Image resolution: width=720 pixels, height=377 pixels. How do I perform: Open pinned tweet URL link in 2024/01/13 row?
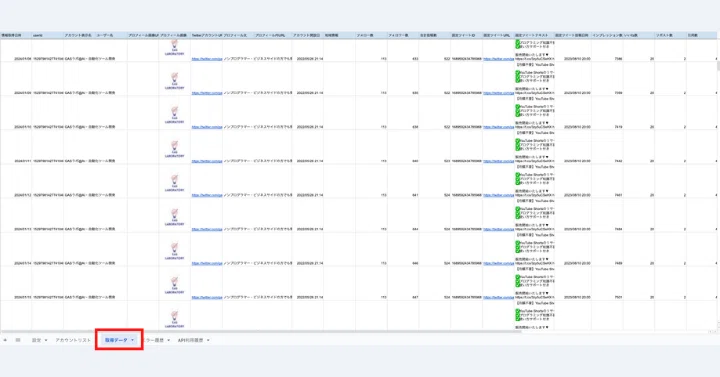click(499, 229)
